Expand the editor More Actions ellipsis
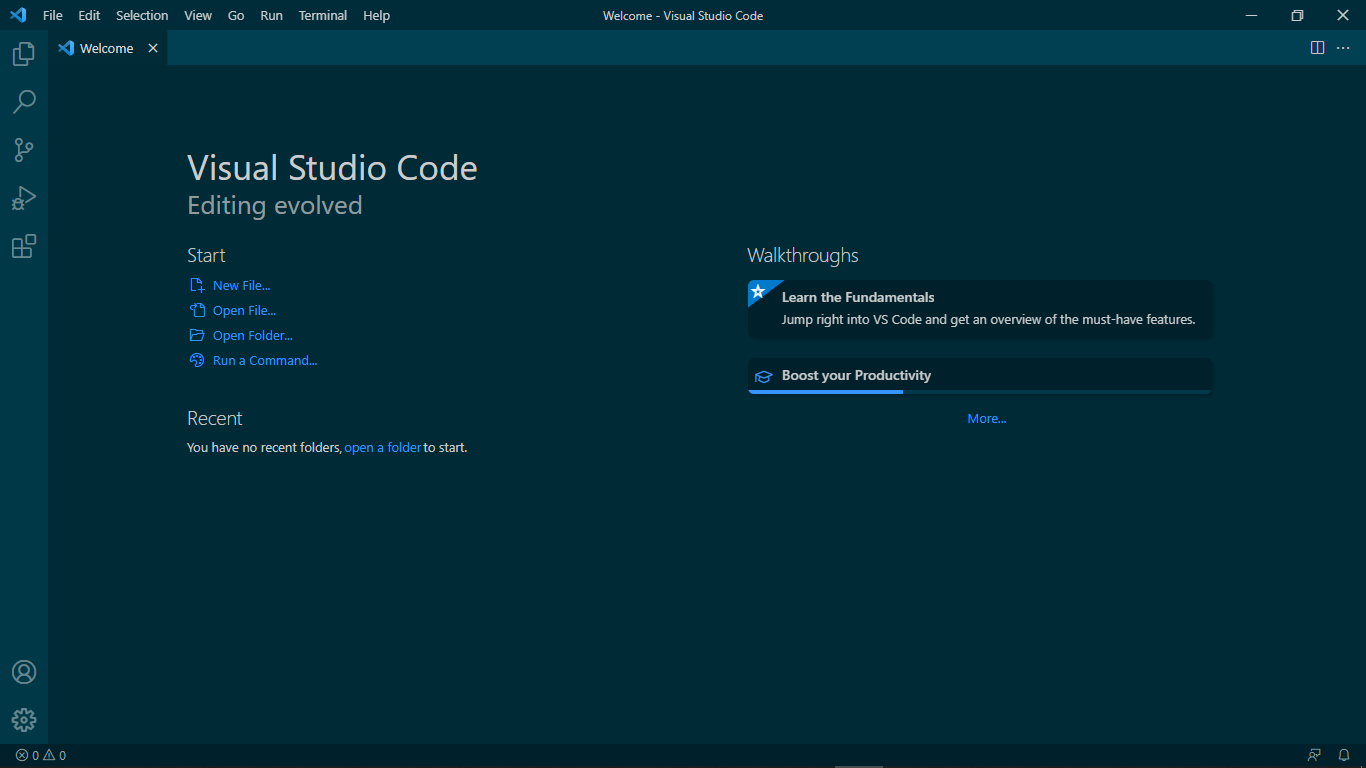Image resolution: width=1366 pixels, height=768 pixels. tap(1343, 48)
